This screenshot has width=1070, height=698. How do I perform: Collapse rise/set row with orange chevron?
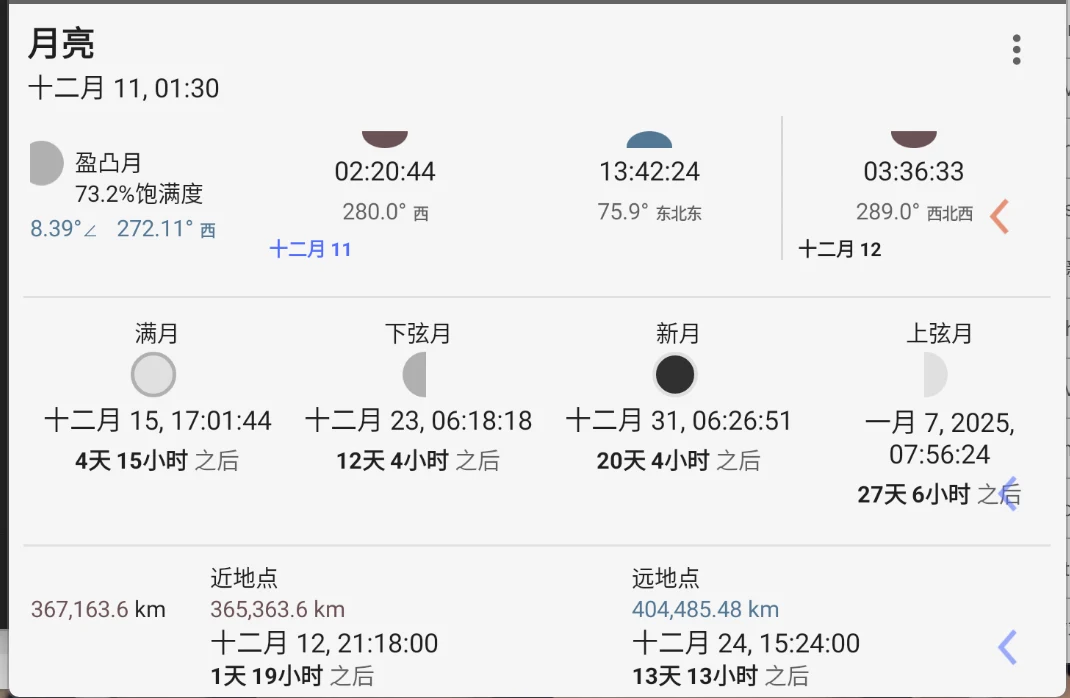pyautogui.click(x=999, y=216)
